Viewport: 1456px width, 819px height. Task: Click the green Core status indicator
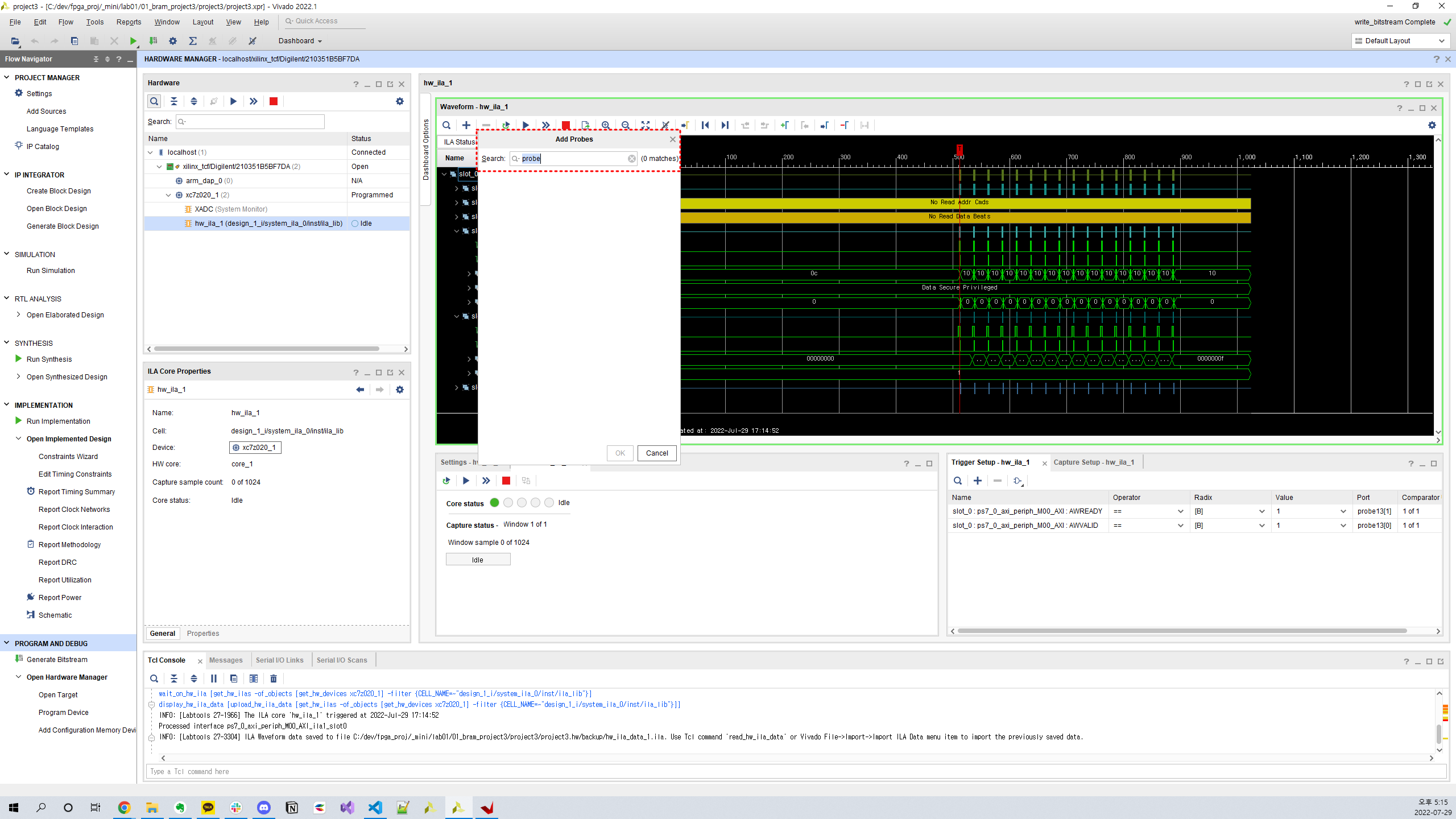494,503
